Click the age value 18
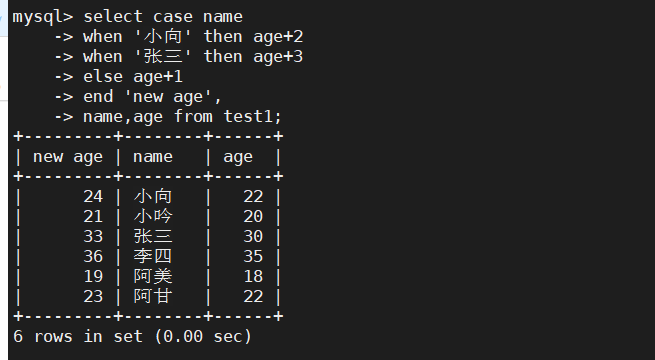The width and height of the screenshot is (655, 360). pos(253,276)
